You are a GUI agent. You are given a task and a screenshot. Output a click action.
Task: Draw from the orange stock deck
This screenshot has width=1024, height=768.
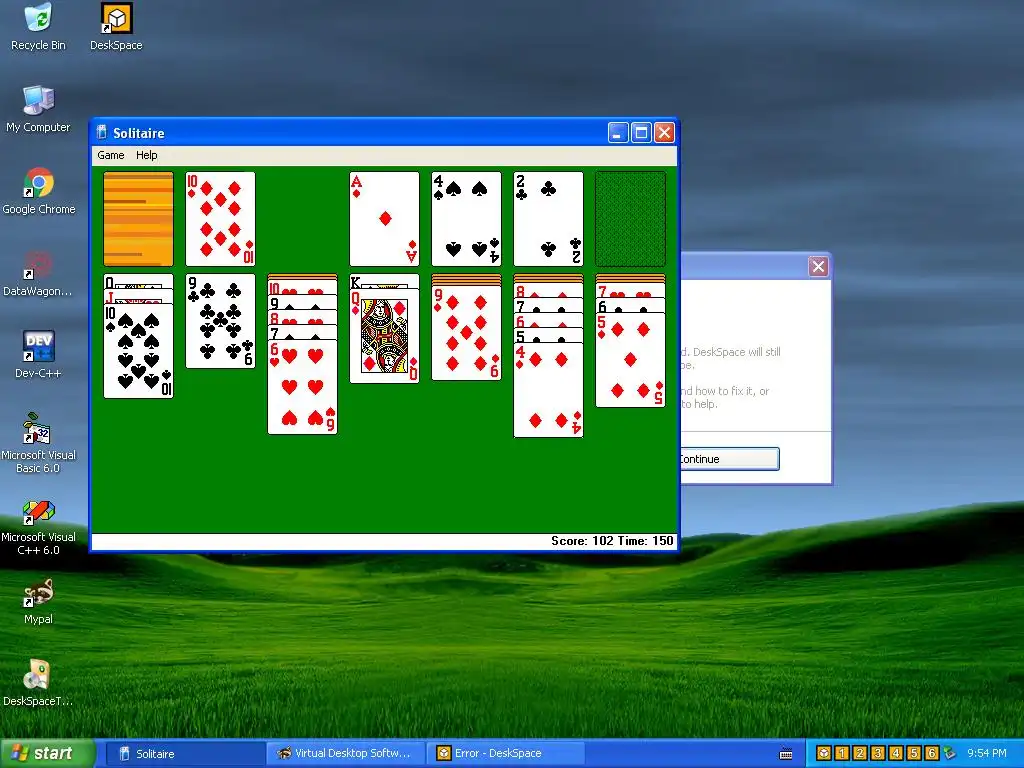pos(138,219)
